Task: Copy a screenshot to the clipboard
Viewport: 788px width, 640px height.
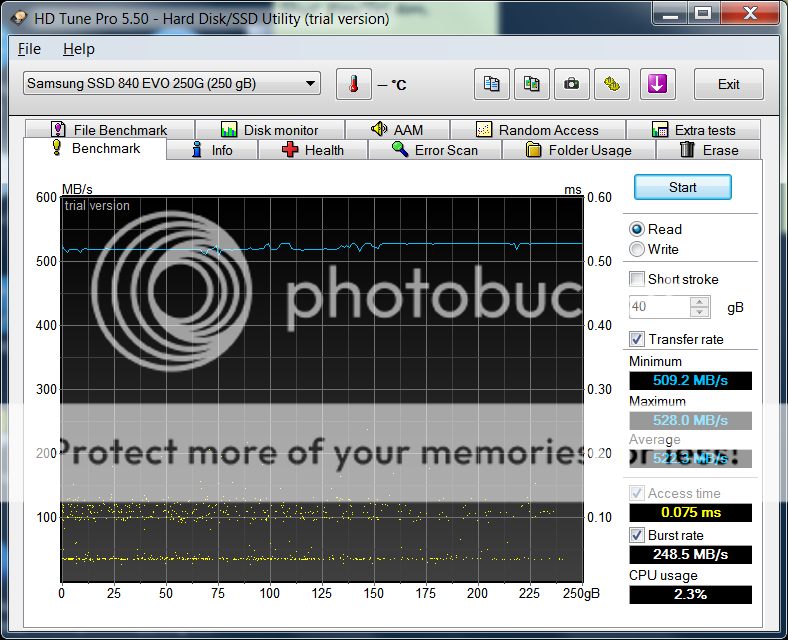Action: (532, 84)
